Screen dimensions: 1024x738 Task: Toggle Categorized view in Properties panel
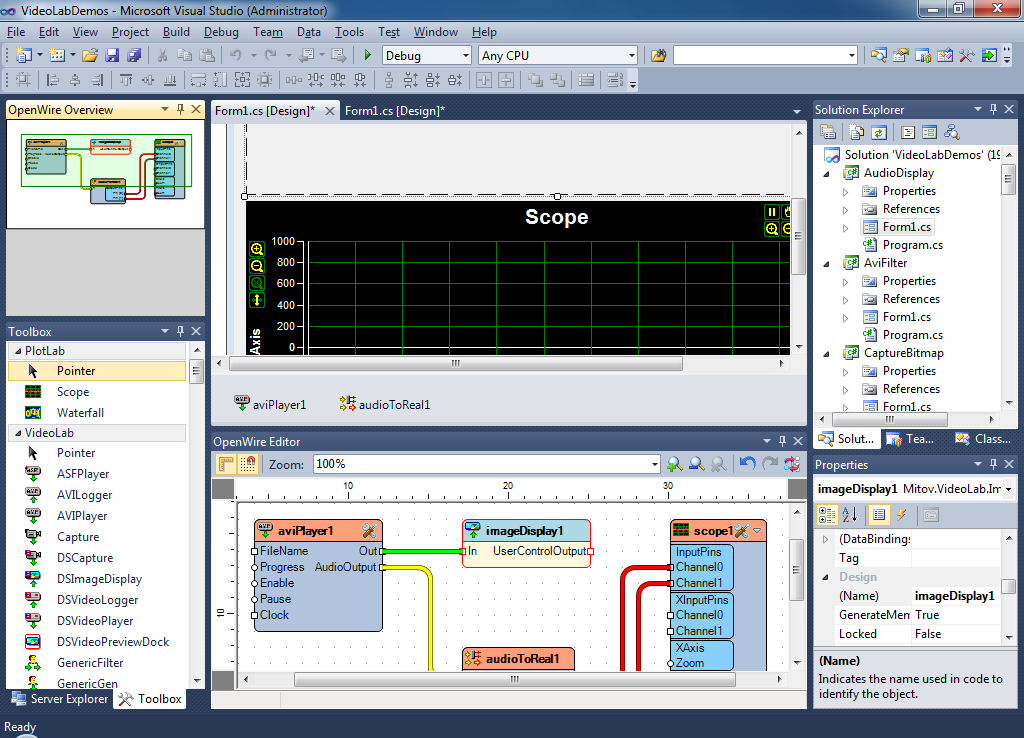tap(827, 515)
